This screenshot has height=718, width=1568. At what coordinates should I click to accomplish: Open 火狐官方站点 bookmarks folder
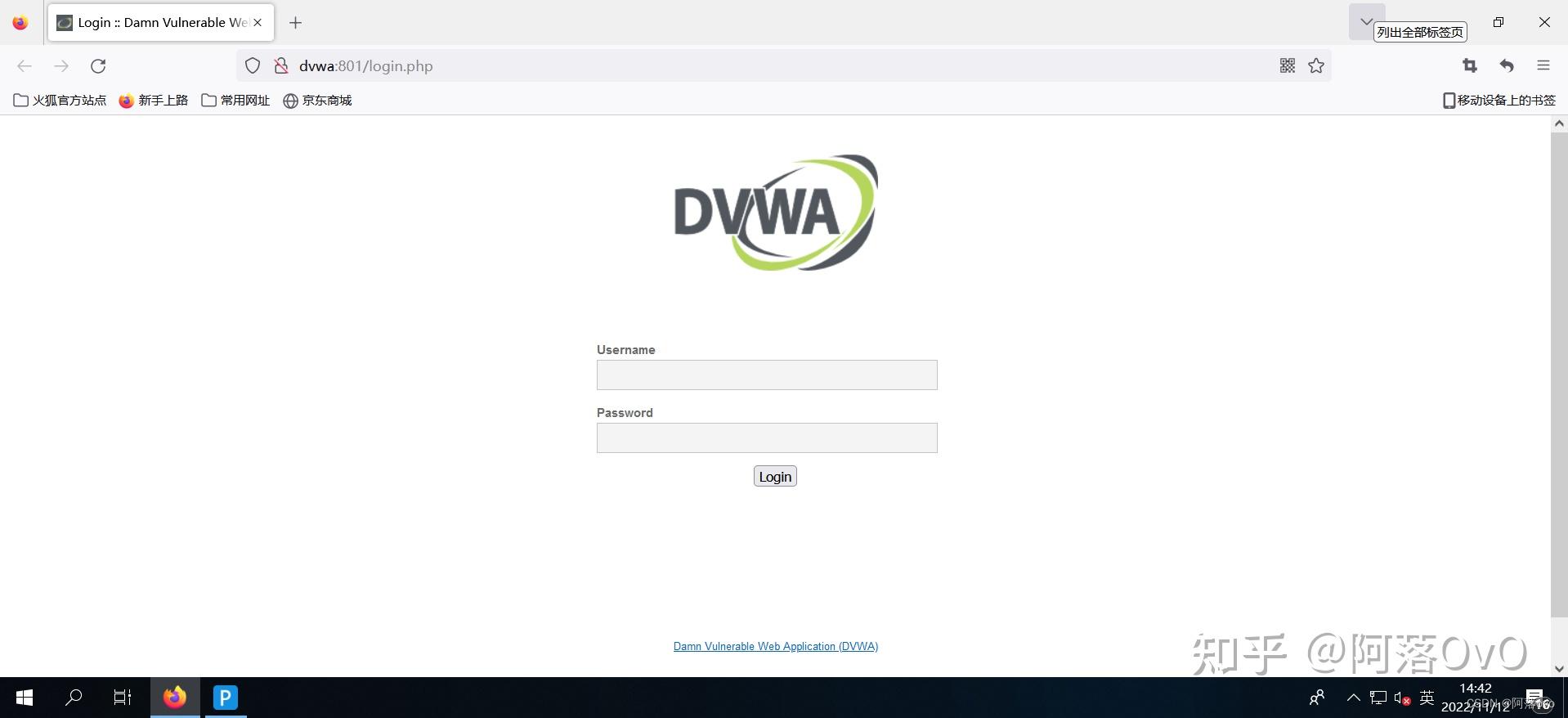click(60, 101)
